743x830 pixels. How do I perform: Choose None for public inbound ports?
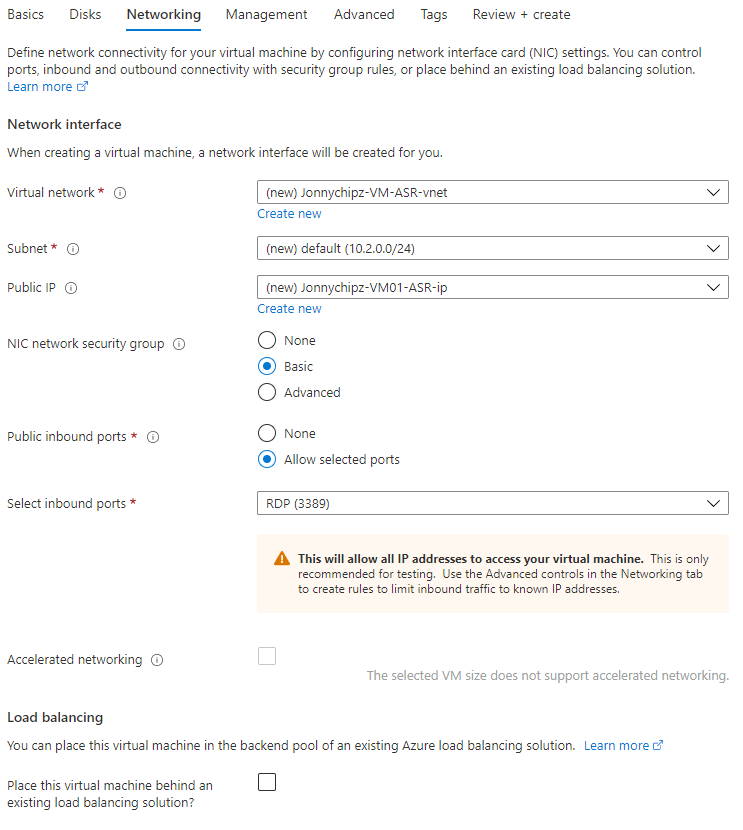(267, 434)
